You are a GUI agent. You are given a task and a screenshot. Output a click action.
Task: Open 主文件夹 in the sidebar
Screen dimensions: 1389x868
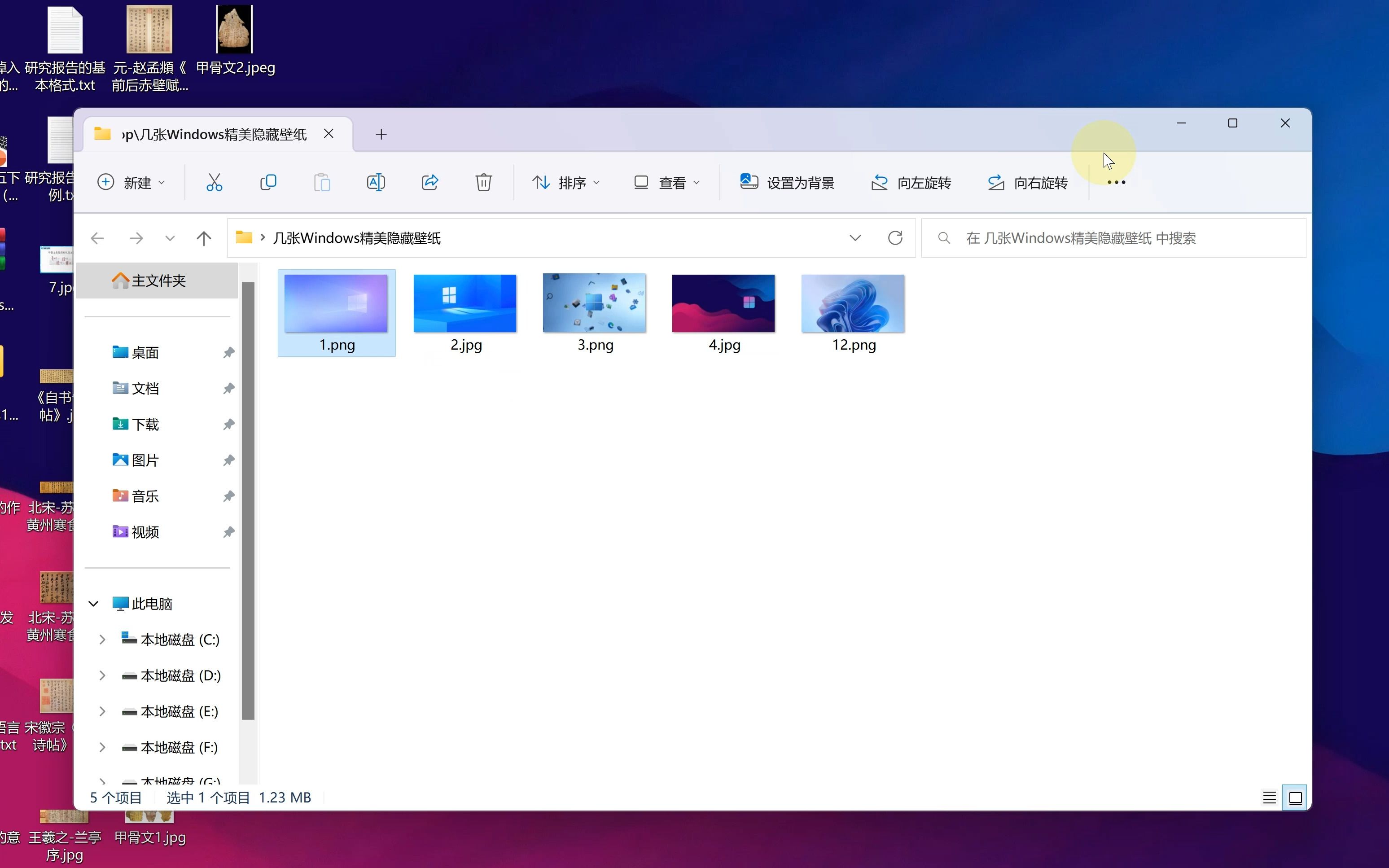(x=157, y=281)
